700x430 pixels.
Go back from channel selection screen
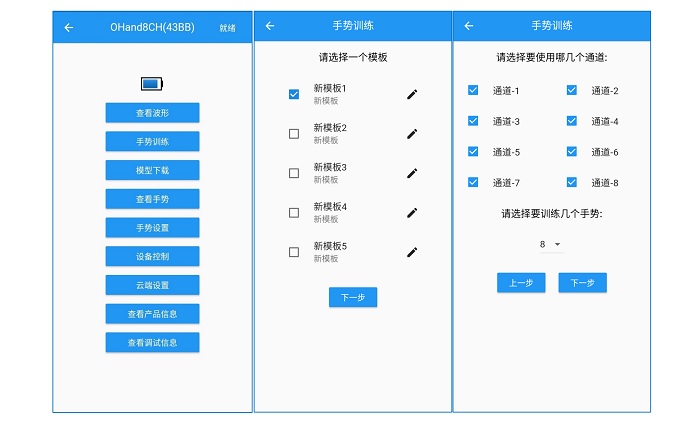click(x=468, y=26)
